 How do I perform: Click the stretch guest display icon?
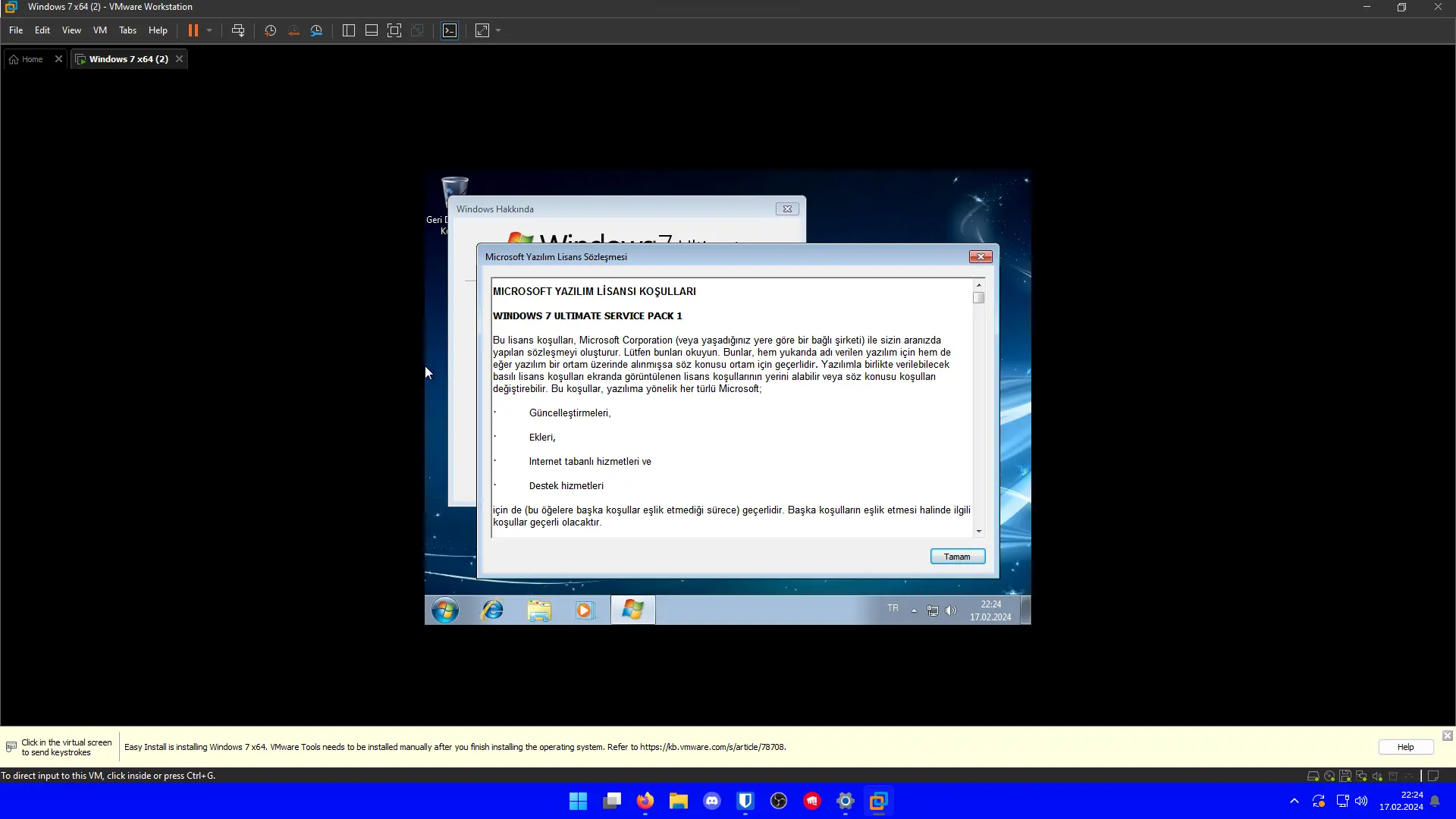(482, 30)
